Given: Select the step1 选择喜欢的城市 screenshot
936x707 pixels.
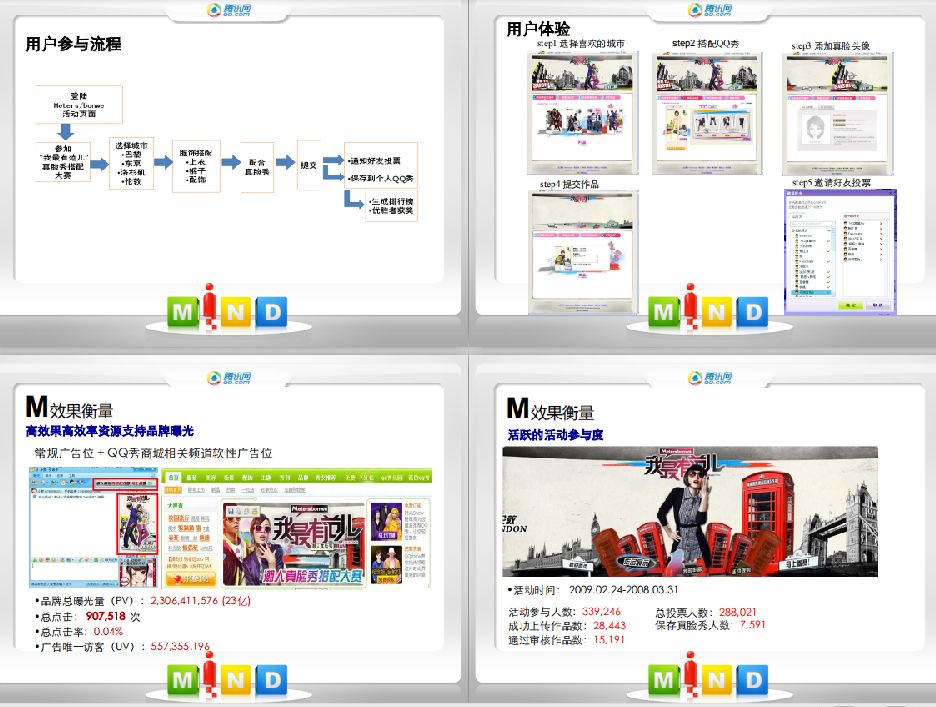Looking at the screenshot, I should point(583,112).
